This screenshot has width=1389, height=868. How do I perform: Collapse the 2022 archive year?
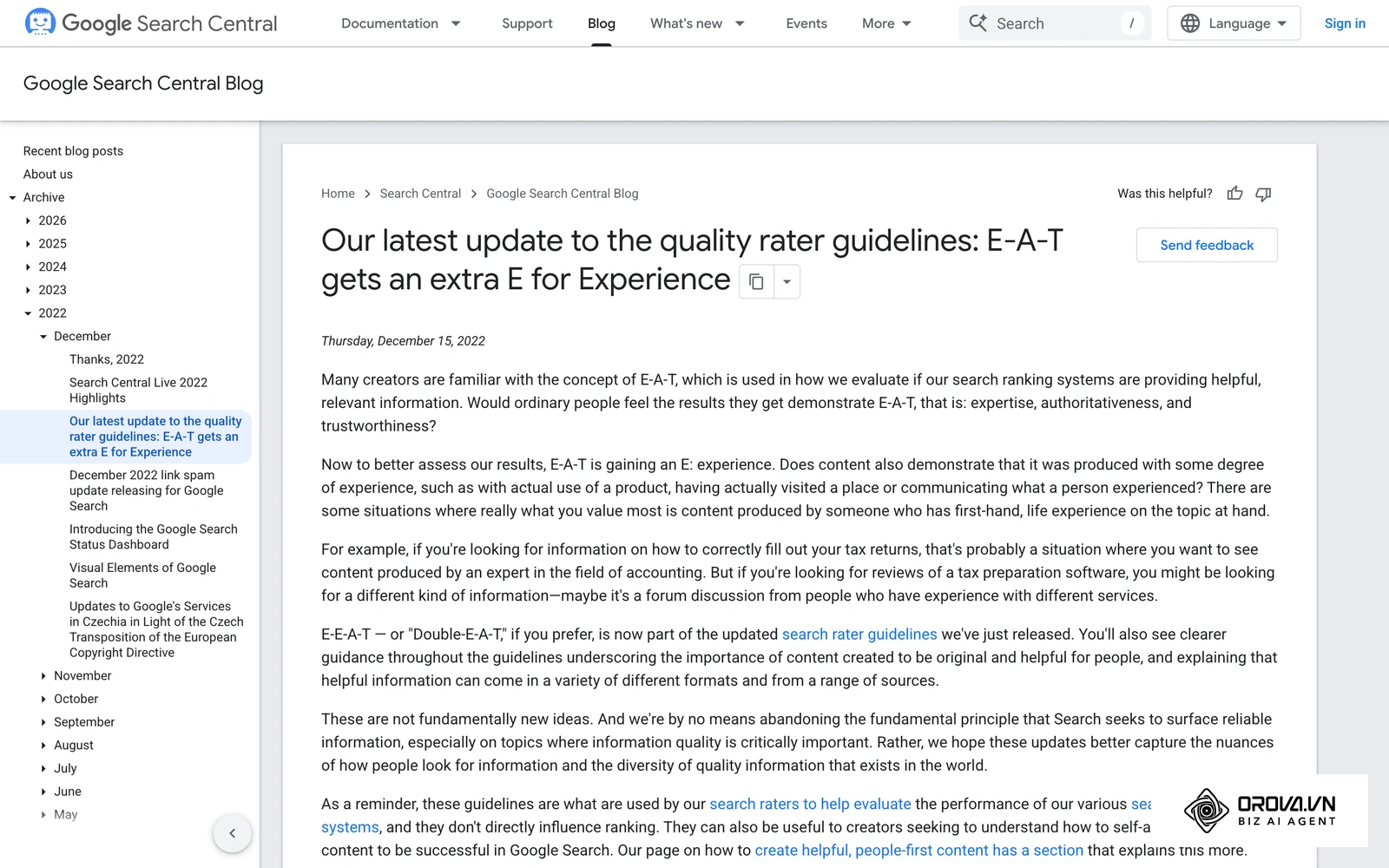[29, 313]
